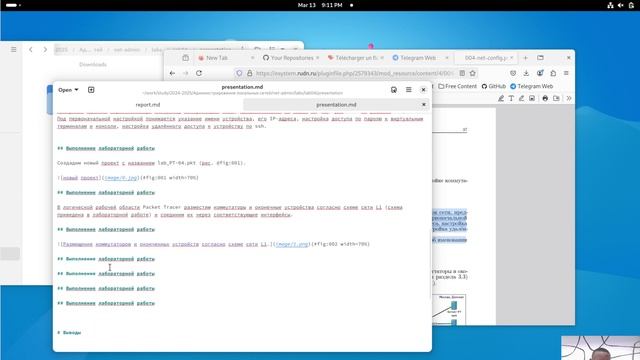The width and height of the screenshot is (640, 360).
Task: Click the Pocket icon in Firefox toolbar
Action: click(513, 73)
